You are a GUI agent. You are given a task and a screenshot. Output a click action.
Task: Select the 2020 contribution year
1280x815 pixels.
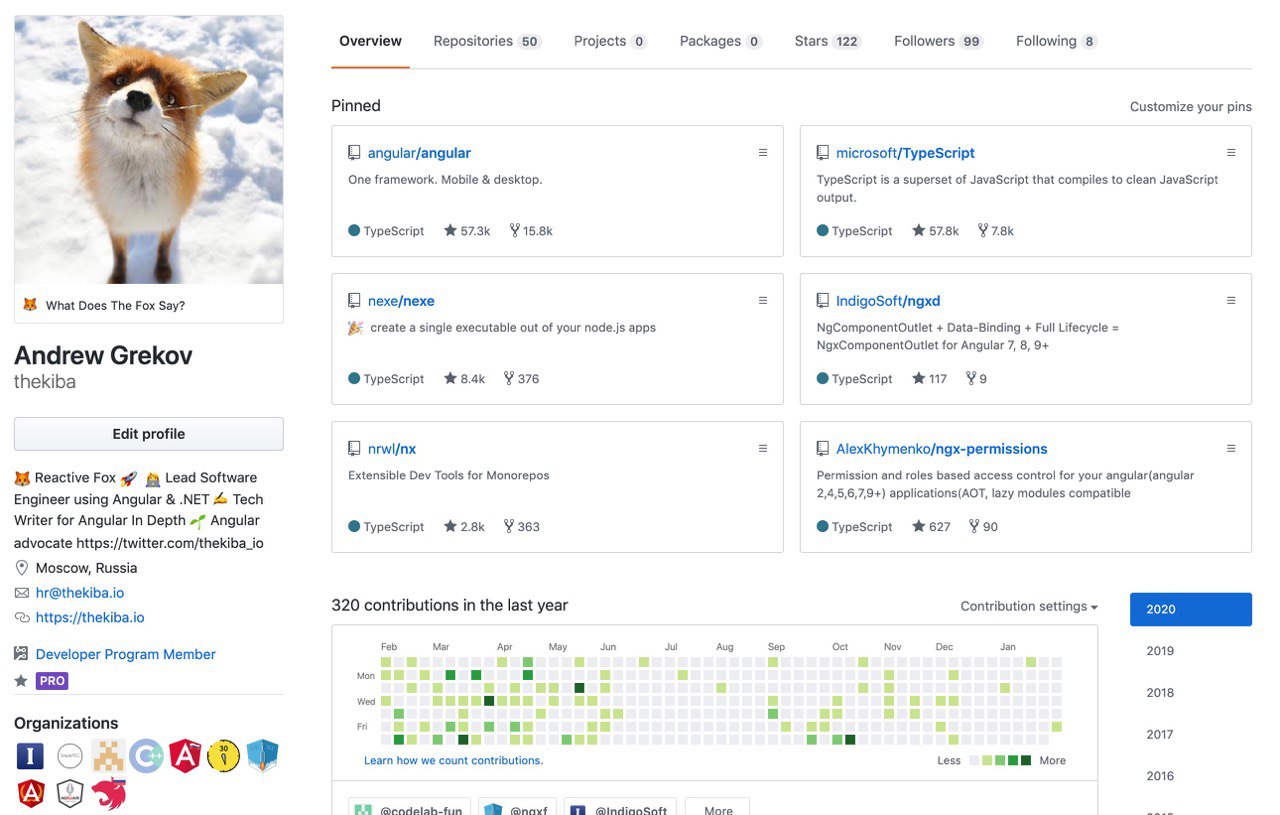point(1191,609)
